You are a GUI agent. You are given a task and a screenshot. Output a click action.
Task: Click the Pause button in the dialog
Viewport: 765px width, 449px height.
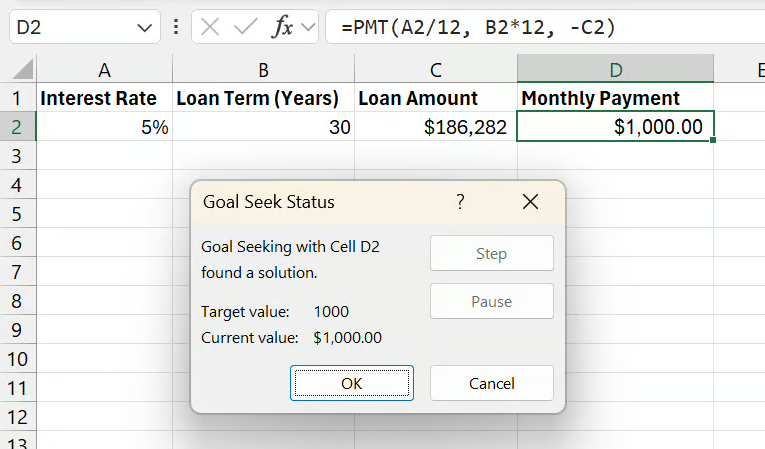[x=491, y=302]
